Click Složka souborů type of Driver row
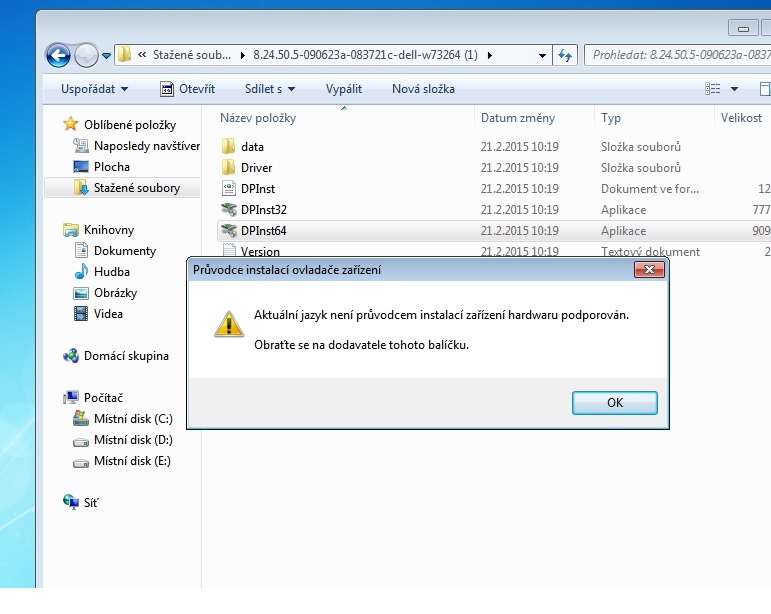771x614 pixels. point(641,168)
